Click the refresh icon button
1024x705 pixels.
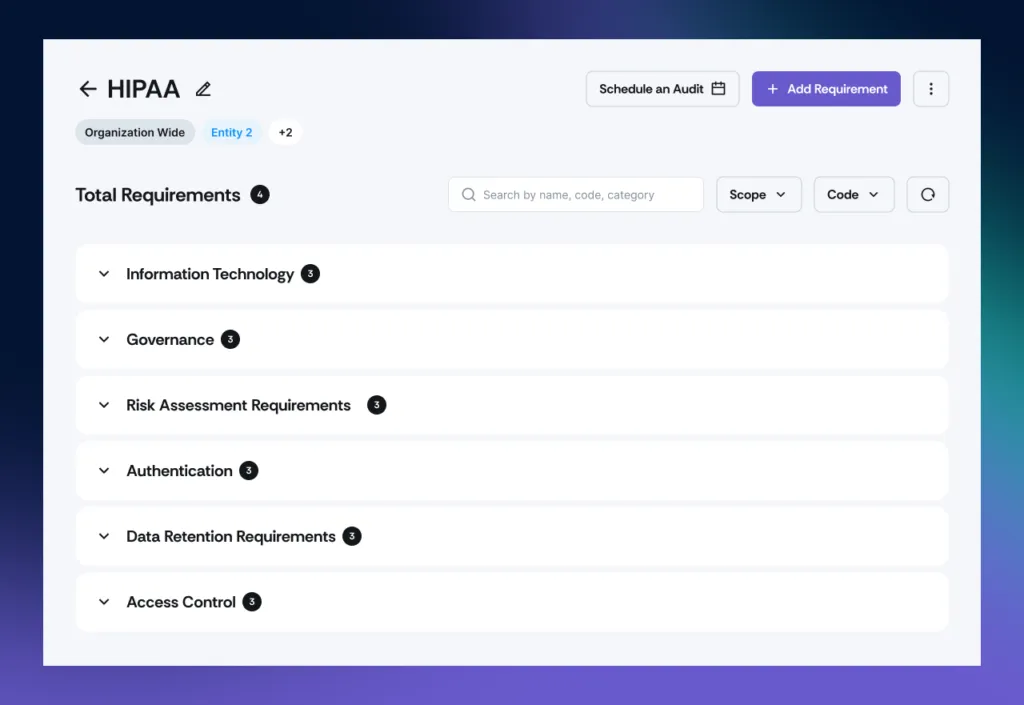point(927,195)
